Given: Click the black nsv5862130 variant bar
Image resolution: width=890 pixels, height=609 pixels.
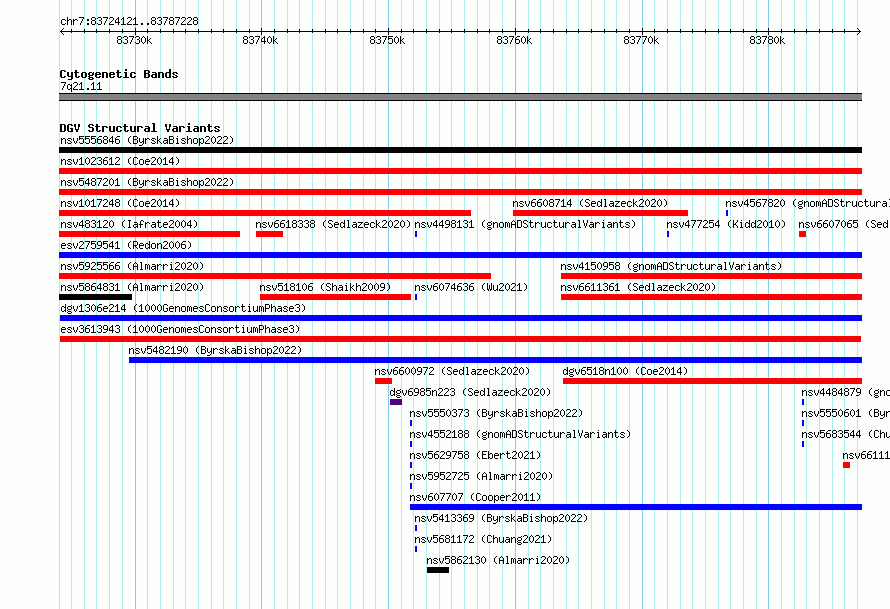Looking at the screenshot, I should click(x=438, y=570).
